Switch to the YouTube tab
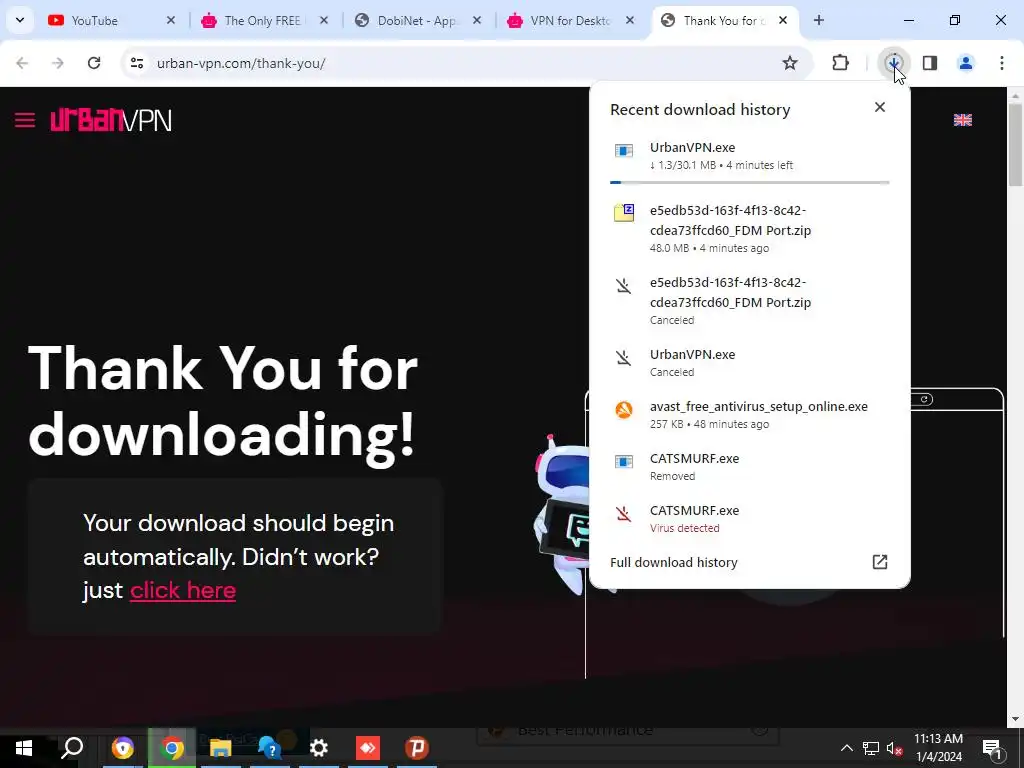 click(x=110, y=20)
